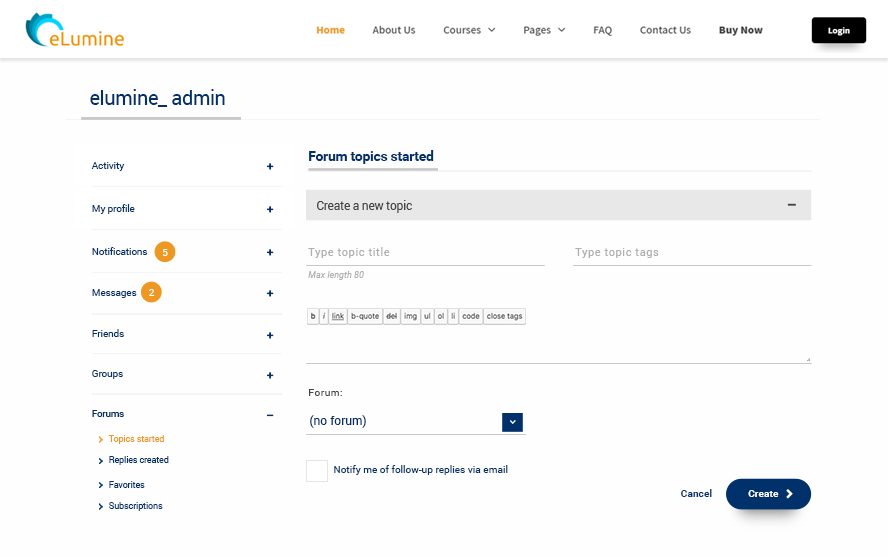Check notify follow-up replies via email

[x=317, y=470]
